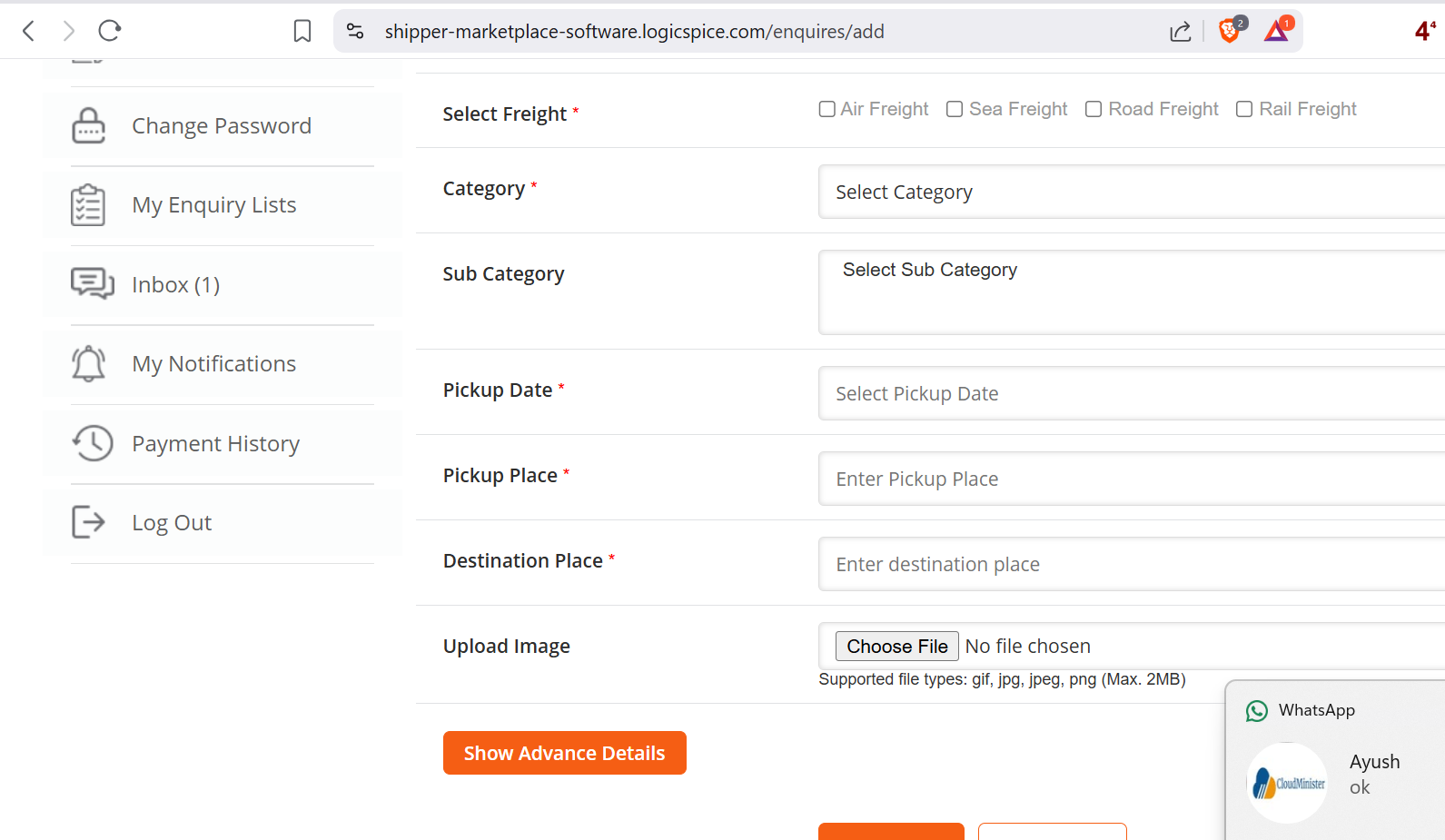Click the Choose File upload button
Screen dimensions: 1445x840
click(x=896, y=647)
